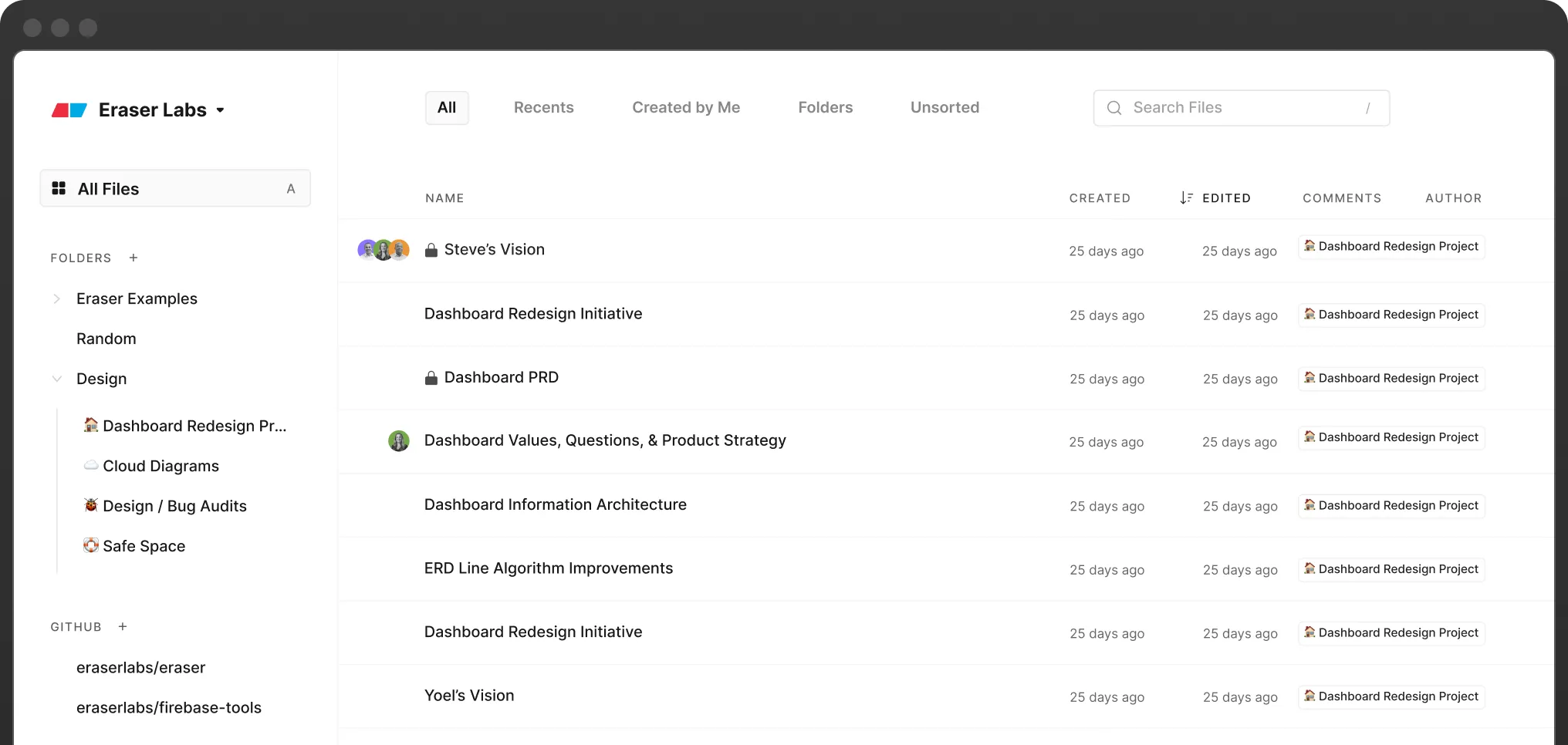This screenshot has height=745, width=1568.
Task: Click the Eraser Labs logo
Action: point(69,110)
